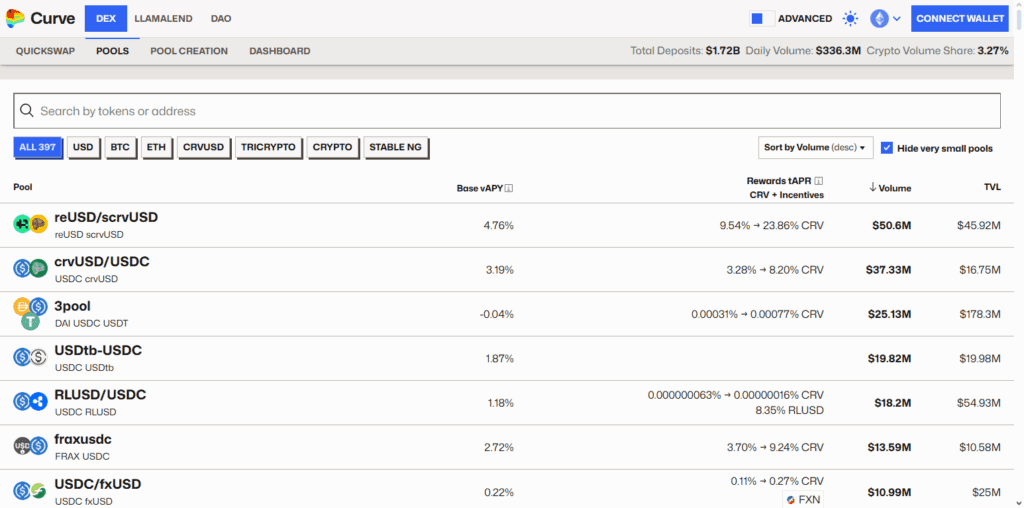
Task: Click the CONNECT WALLET button
Action: click(x=960, y=19)
